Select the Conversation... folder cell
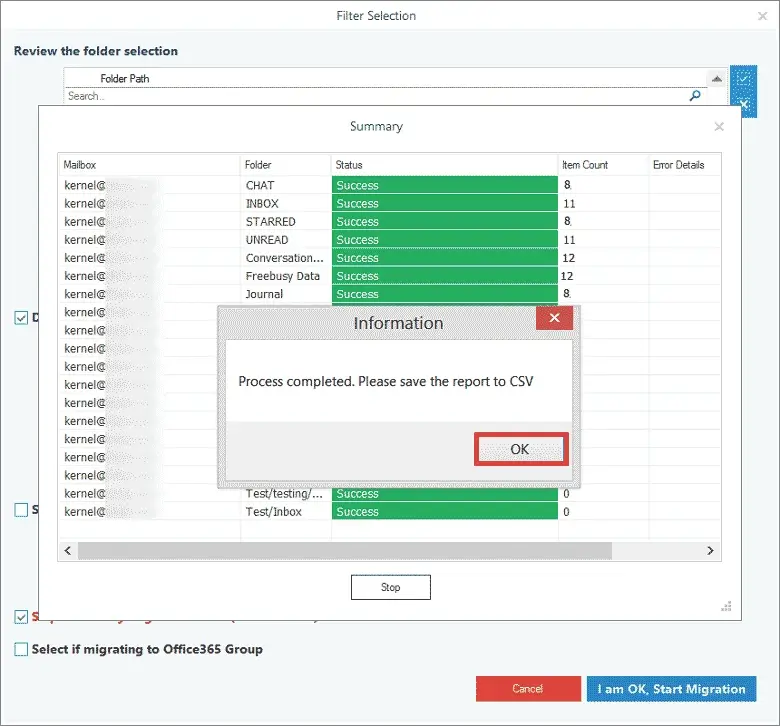The image size is (780, 726). [286, 258]
